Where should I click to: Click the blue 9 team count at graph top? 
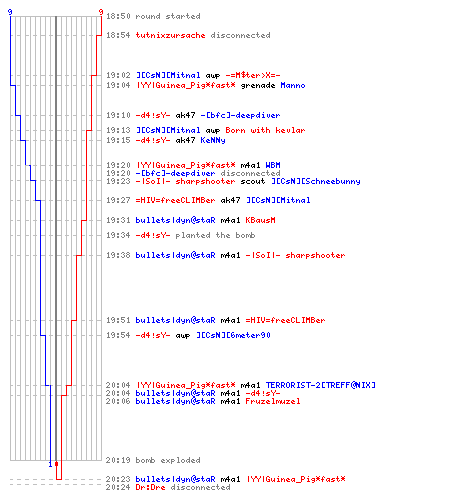(x=10, y=12)
